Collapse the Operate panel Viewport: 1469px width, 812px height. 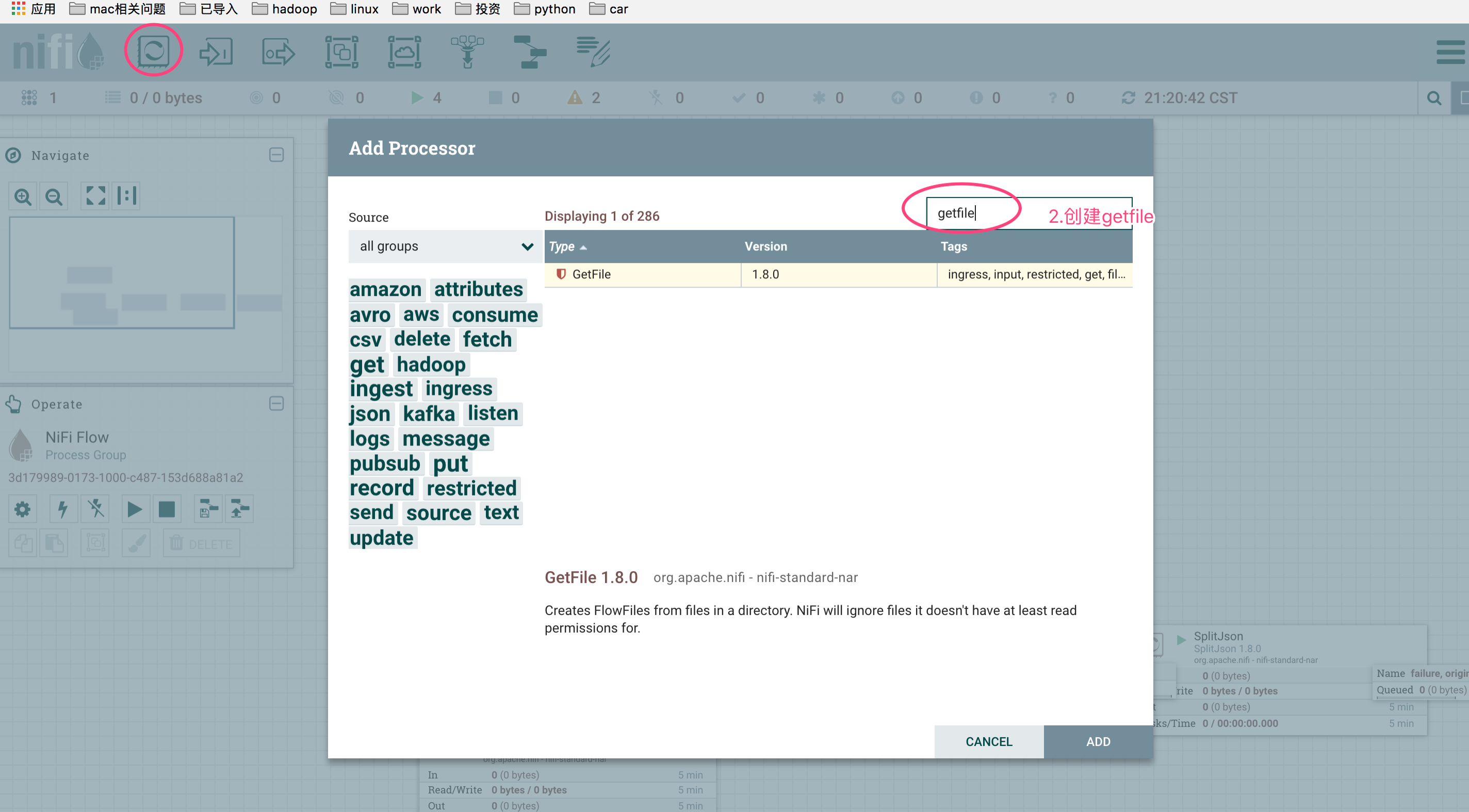tap(276, 404)
